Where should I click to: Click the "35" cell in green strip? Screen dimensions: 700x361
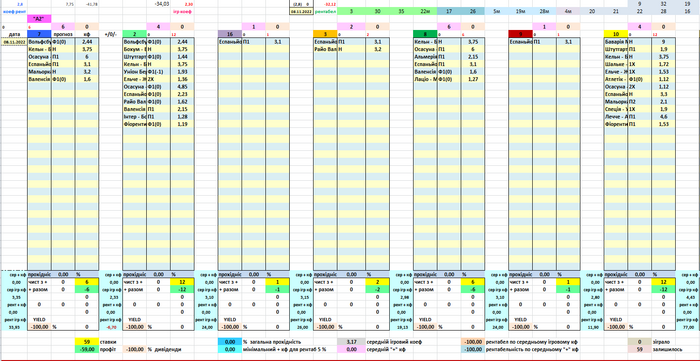(401, 11)
